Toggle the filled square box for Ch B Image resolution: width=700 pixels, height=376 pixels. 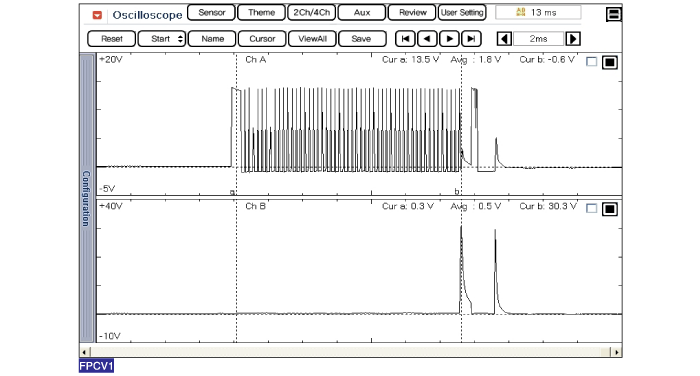[609, 209]
